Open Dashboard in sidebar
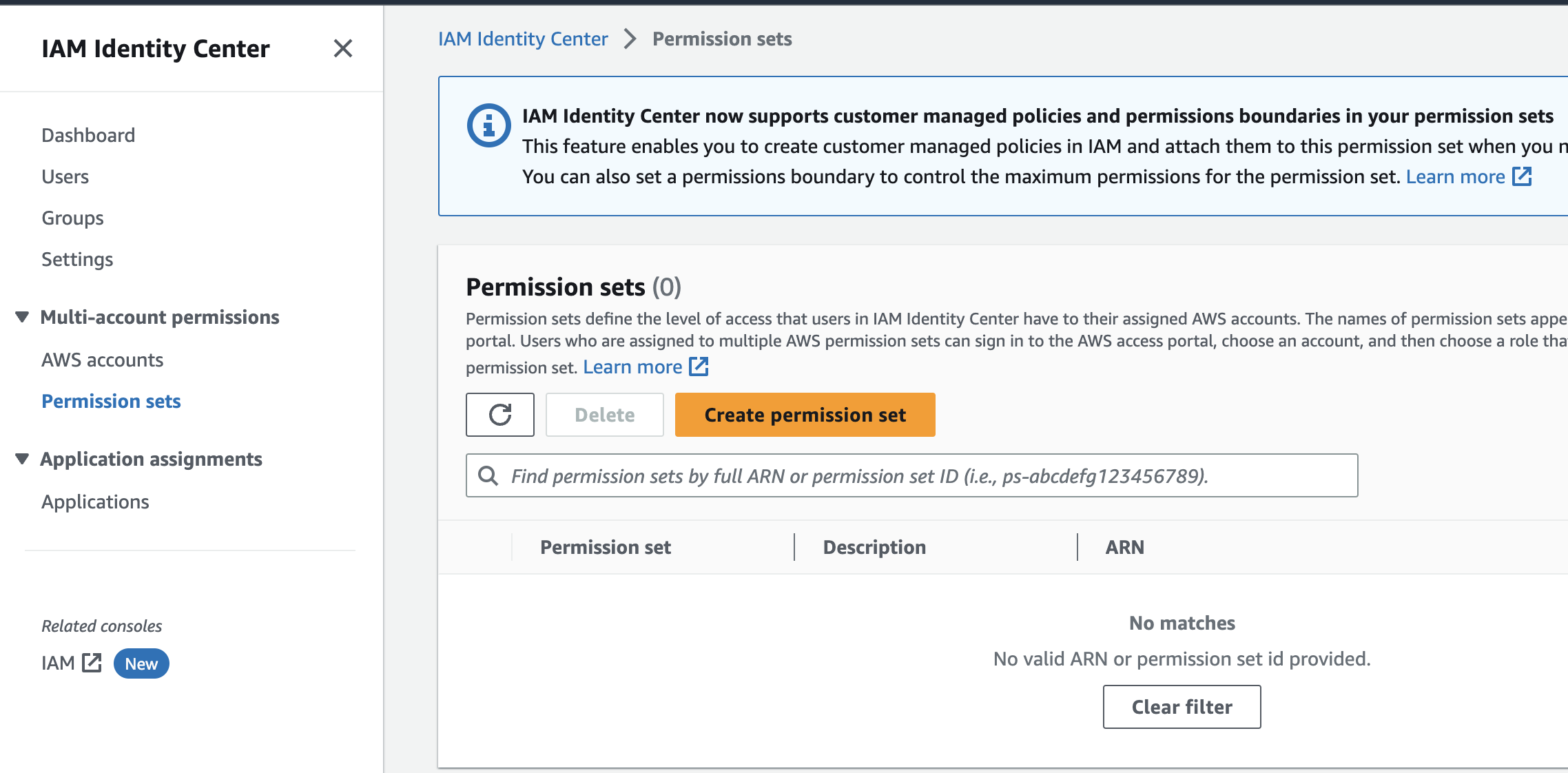Image resolution: width=1568 pixels, height=773 pixels. 88,135
